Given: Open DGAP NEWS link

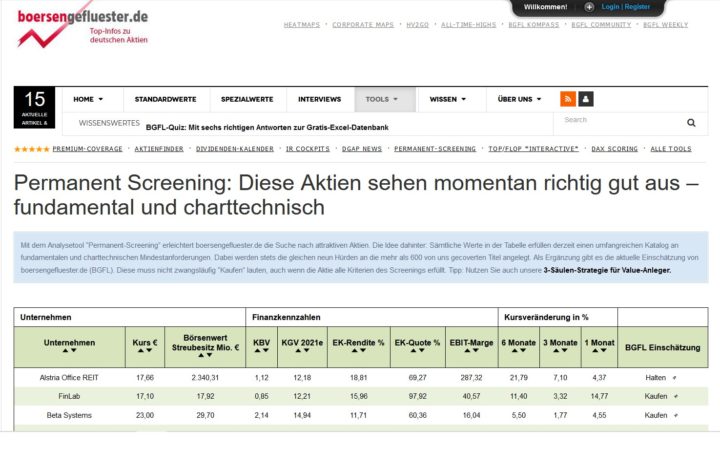Looking at the screenshot, I should (x=362, y=149).
